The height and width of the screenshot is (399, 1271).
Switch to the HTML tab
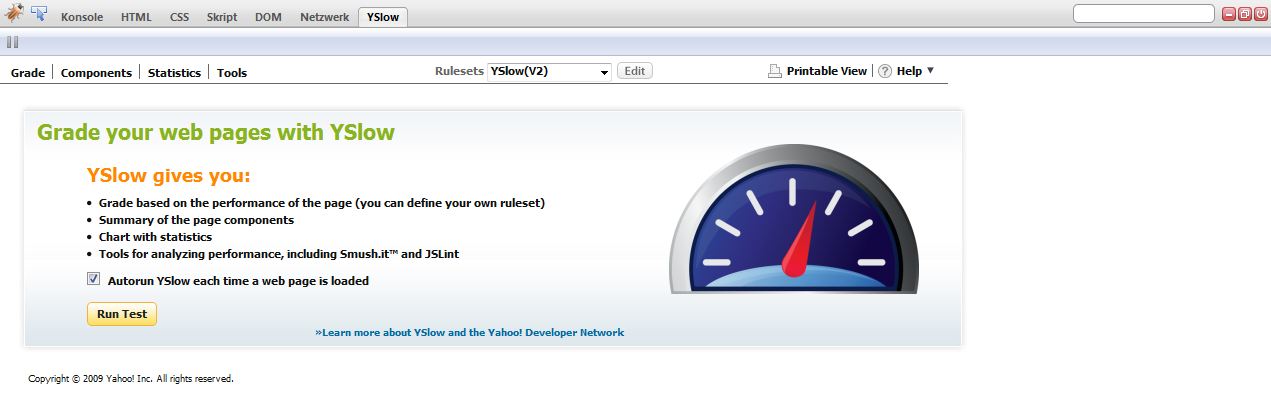coord(136,17)
